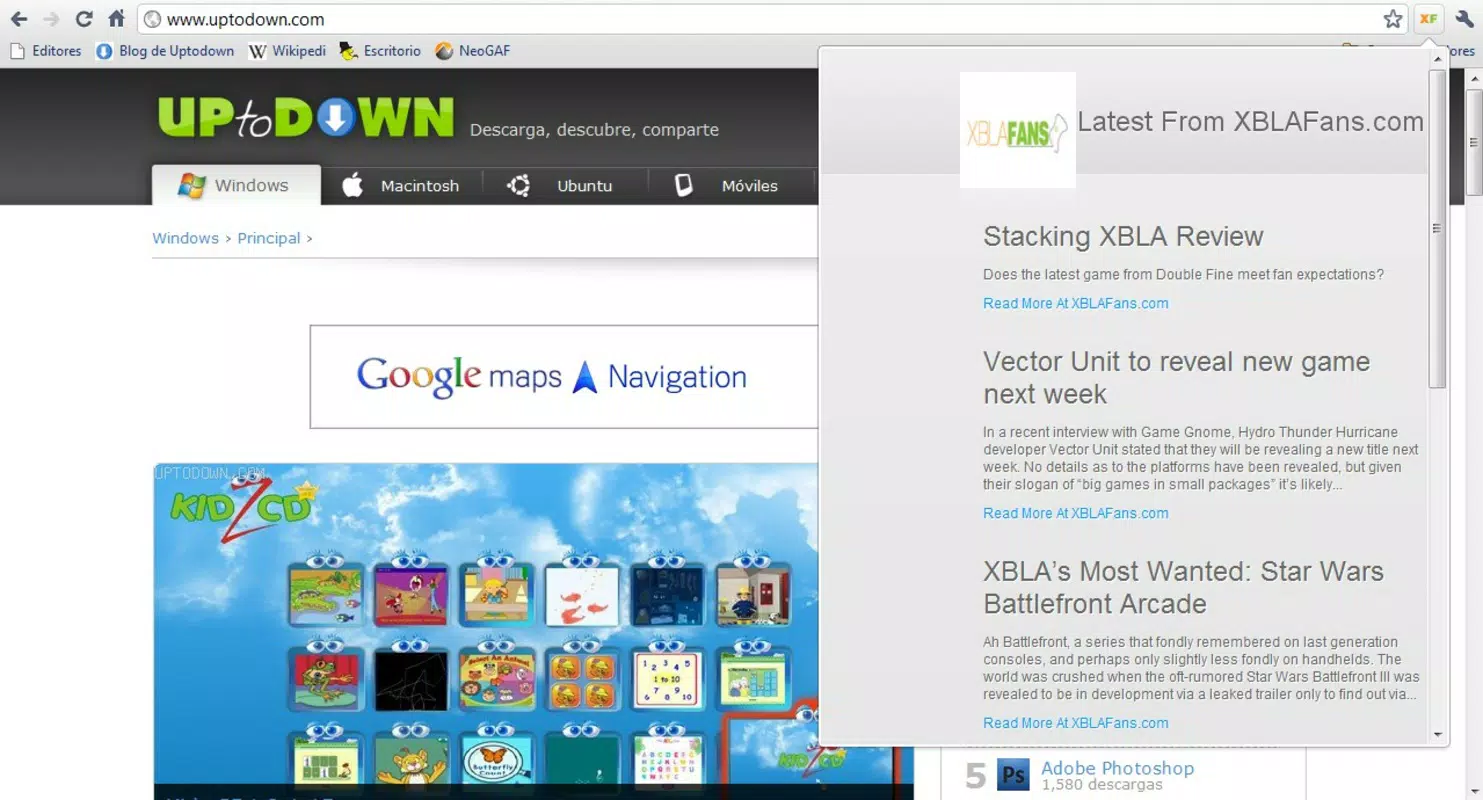This screenshot has height=800, width=1483.
Task: Click the popup scrollbar up arrow
Action: (1438, 59)
